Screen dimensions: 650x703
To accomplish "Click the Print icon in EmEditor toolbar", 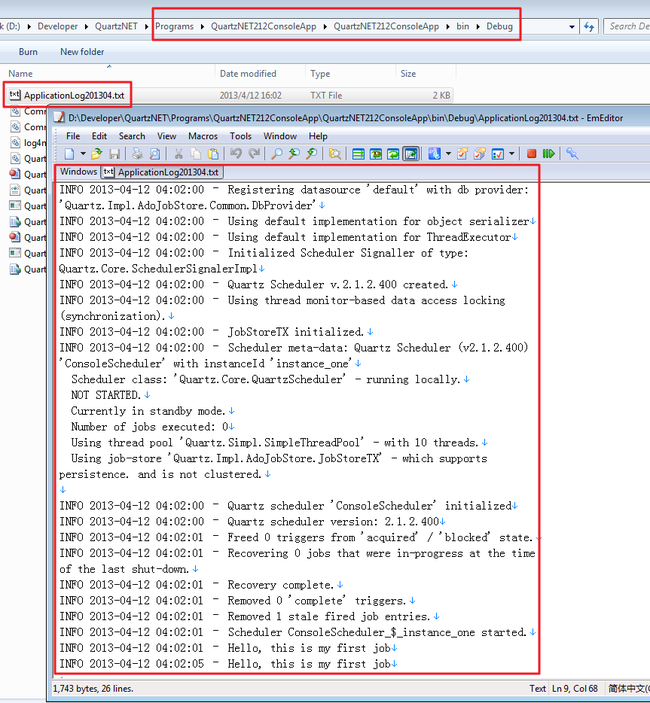I will click(137, 154).
